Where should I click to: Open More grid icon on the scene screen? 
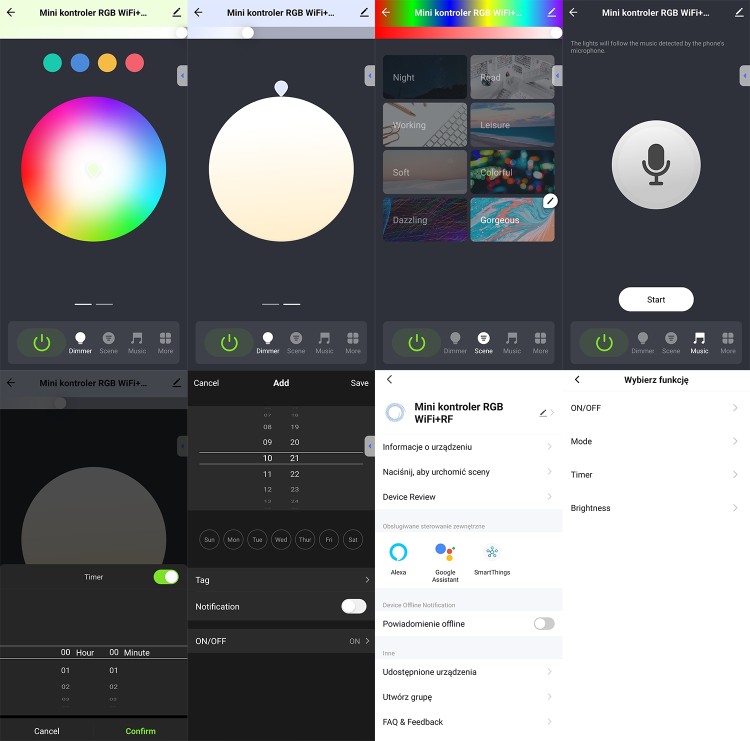click(540, 343)
